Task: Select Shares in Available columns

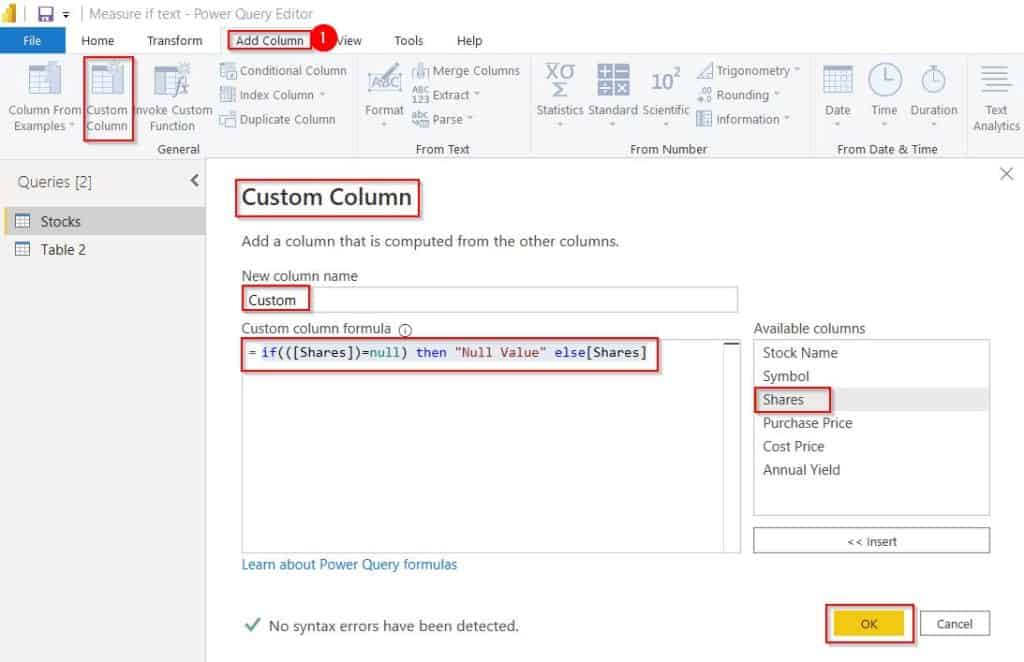Action: tap(871, 400)
